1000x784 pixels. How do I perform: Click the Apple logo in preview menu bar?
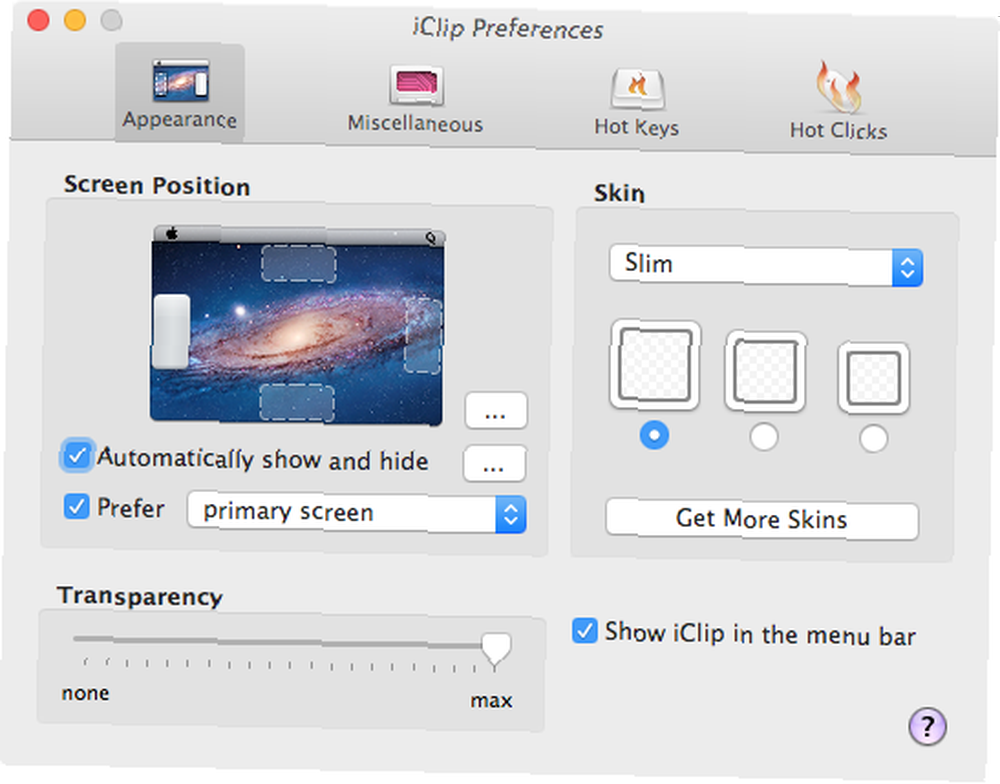[x=171, y=234]
